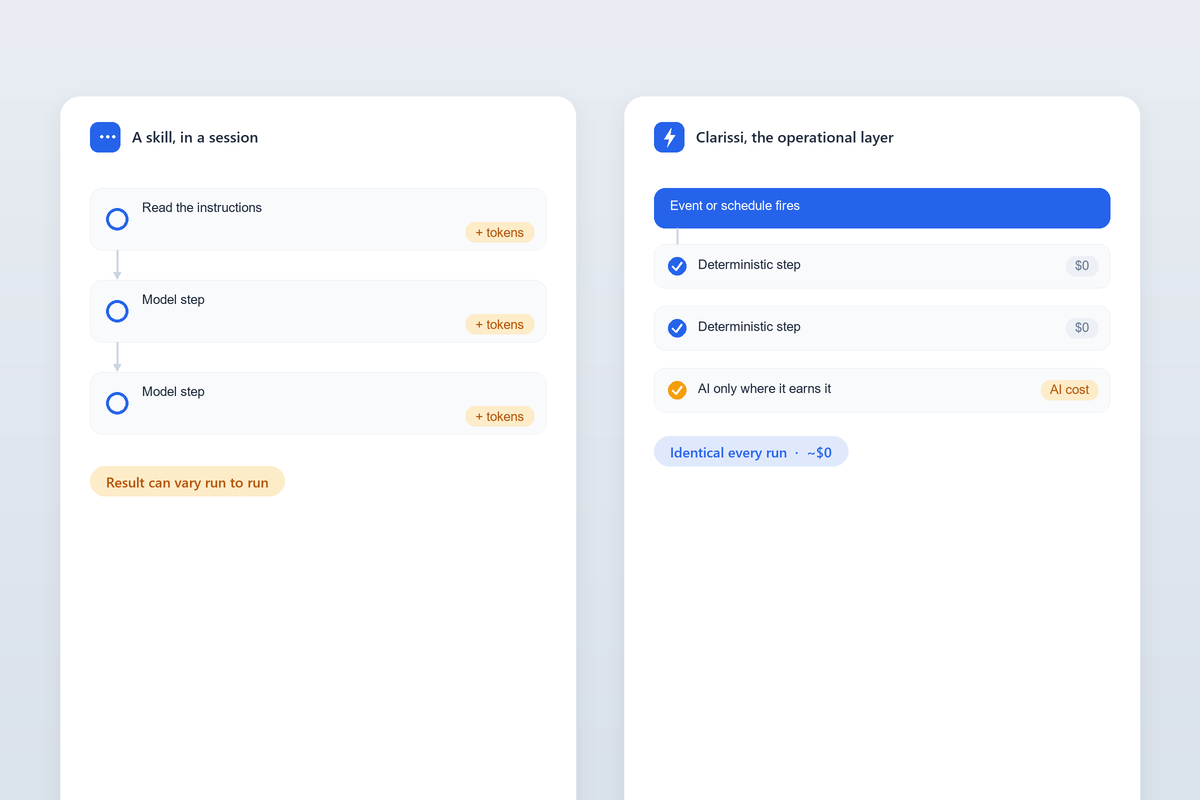Click the Clarissi, the operational layer heading
The width and height of the screenshot is (1200, 800).
tap(795, 138)
